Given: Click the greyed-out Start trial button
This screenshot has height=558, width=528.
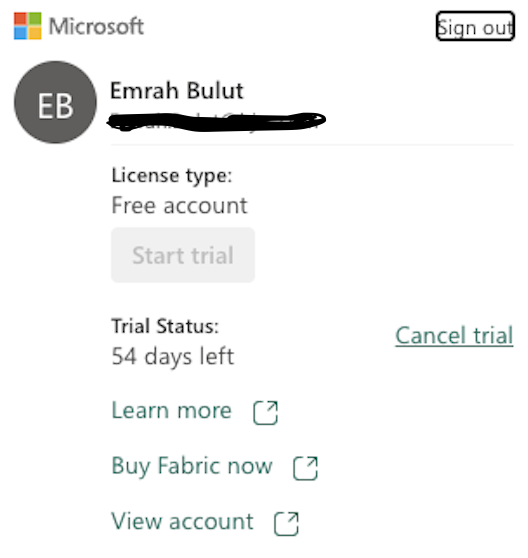Looking at the screenshot, I should (x=183, y=255).
